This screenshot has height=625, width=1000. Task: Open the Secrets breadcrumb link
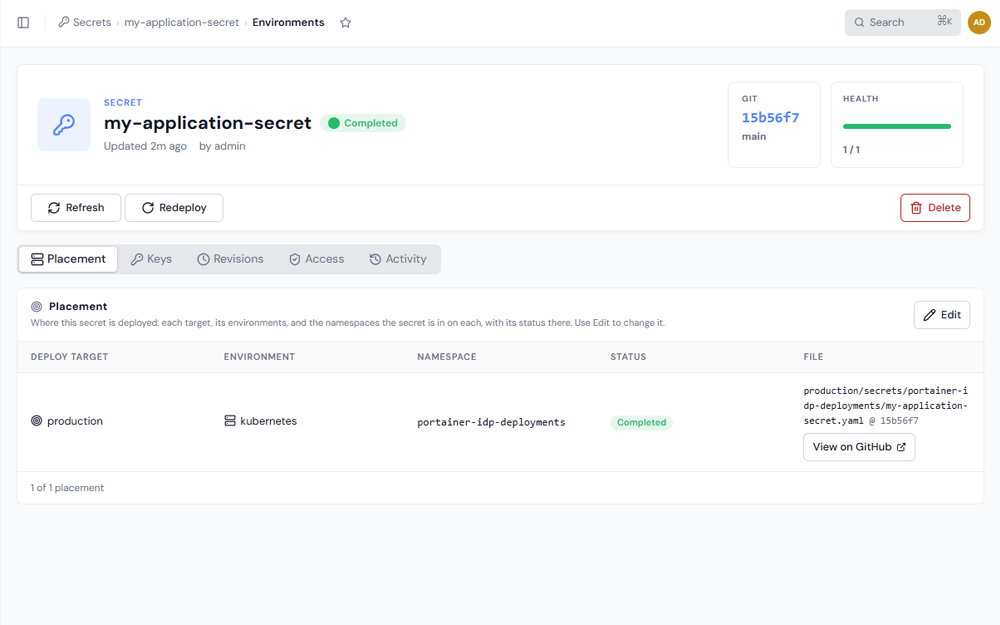[x=92, y=22]
